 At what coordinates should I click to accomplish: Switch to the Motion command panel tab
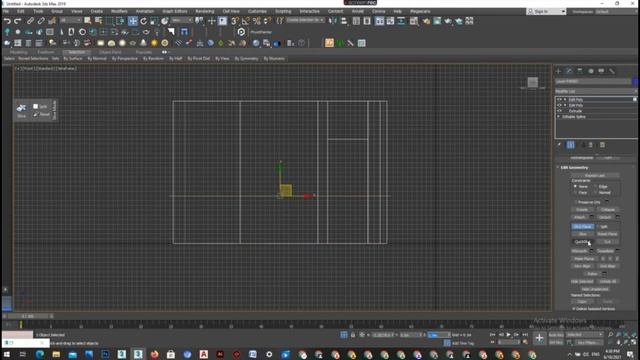click(591, 71)
